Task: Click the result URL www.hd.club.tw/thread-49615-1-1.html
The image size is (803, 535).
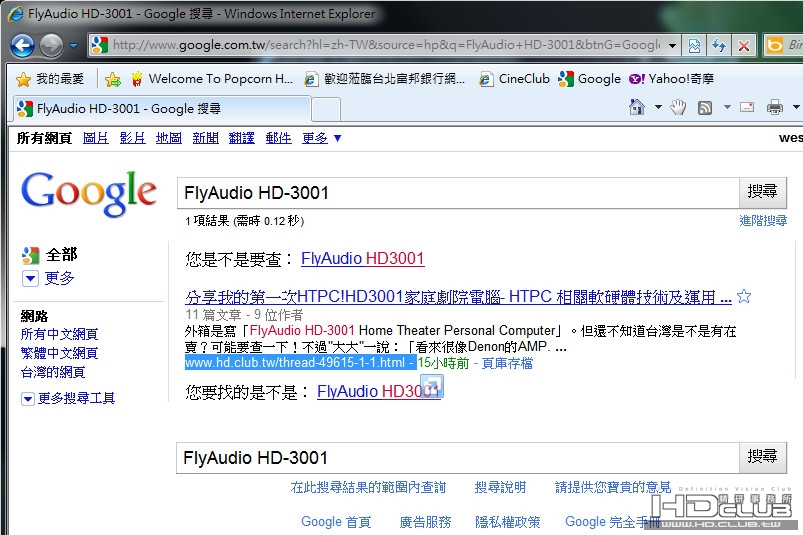Action: [x=295, y=363]
